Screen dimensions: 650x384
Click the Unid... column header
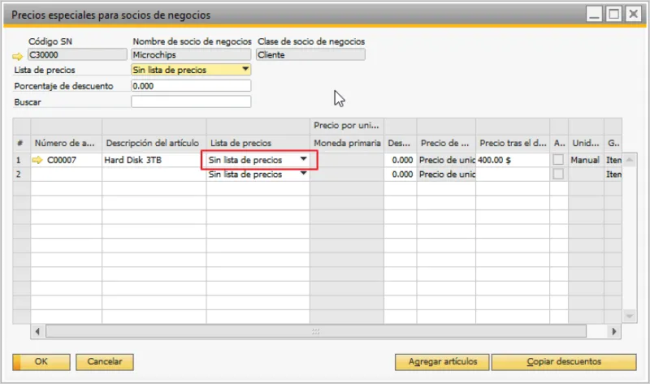586,143
